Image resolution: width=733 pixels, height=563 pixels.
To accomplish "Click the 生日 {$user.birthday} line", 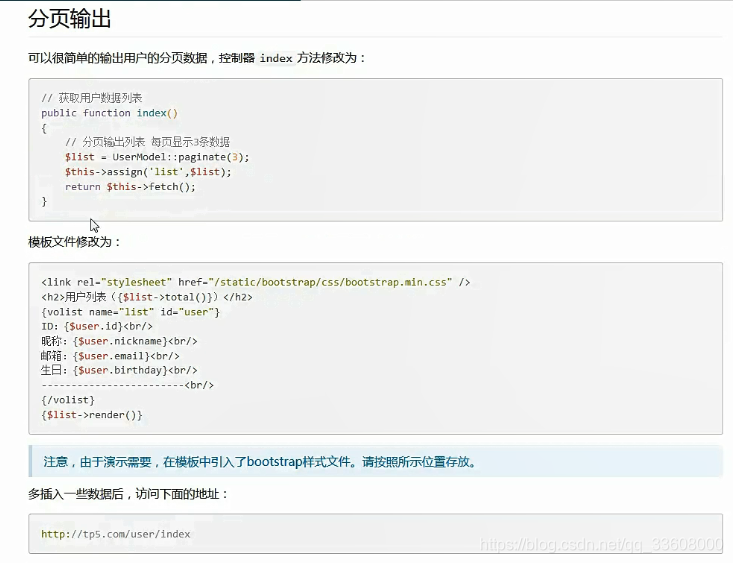I will [119, 370].
